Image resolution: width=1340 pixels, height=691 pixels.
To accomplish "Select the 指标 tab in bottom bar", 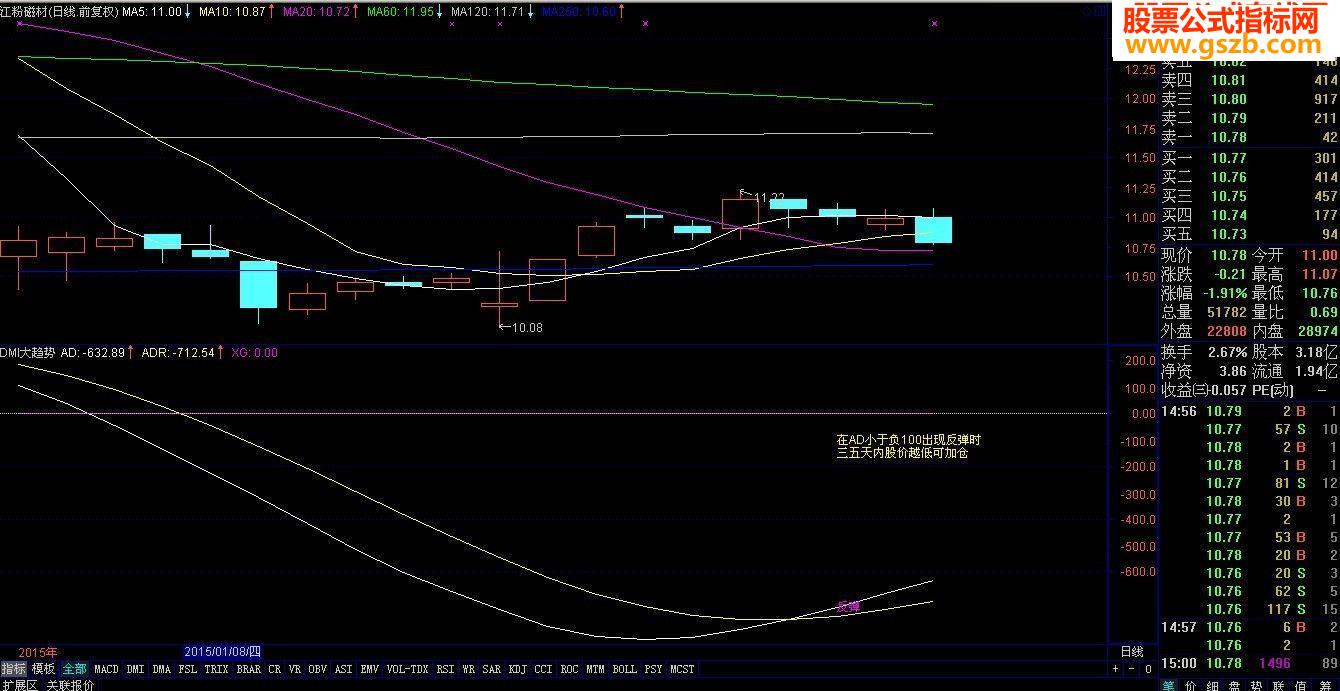I will click(x=14, y=669).
